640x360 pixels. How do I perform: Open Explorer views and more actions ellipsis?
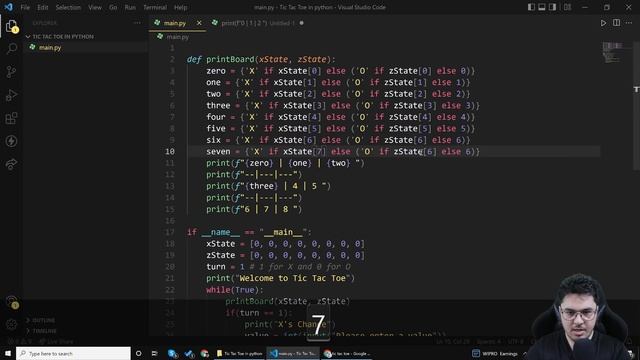(x=137, y=23)
